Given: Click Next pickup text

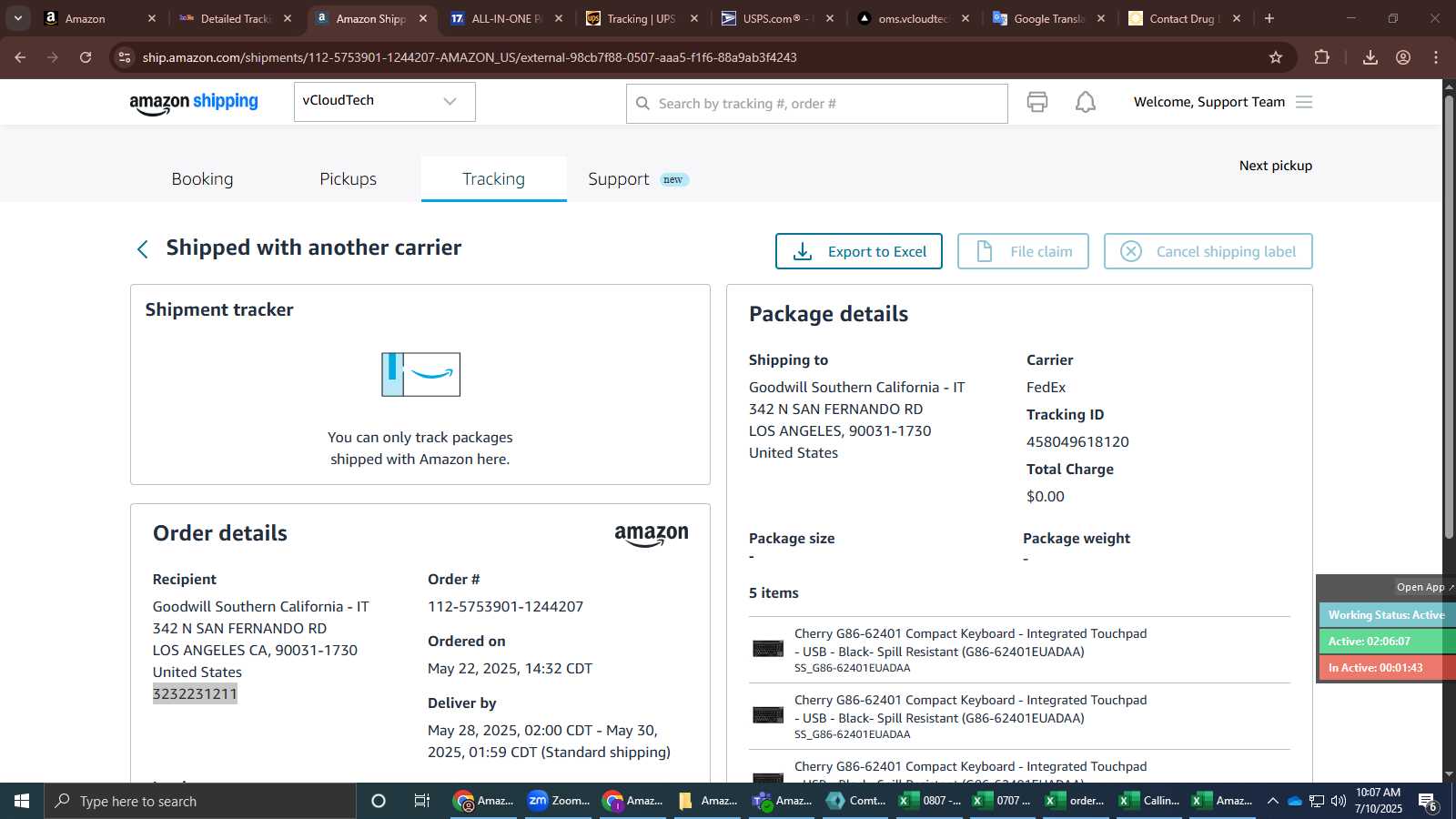Looking at the screenshot, I should [x=1275, y=166].
